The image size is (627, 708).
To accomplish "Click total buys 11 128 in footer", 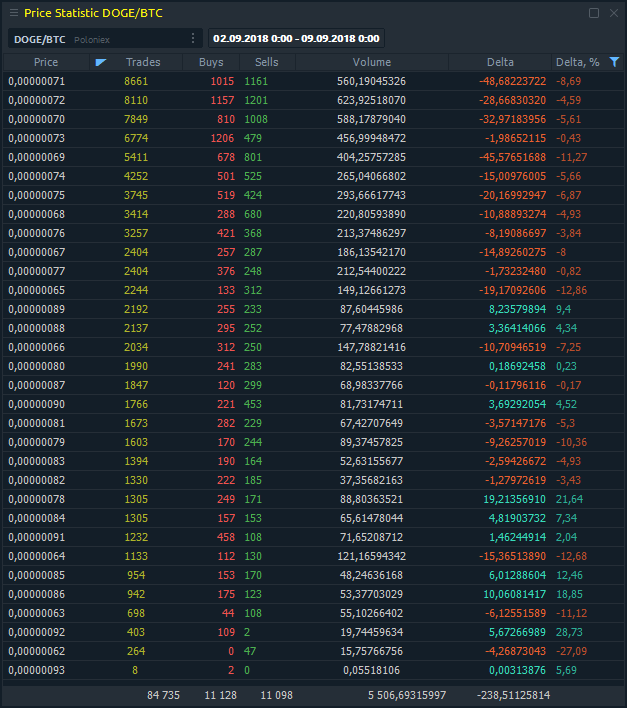I will (221, 695).
